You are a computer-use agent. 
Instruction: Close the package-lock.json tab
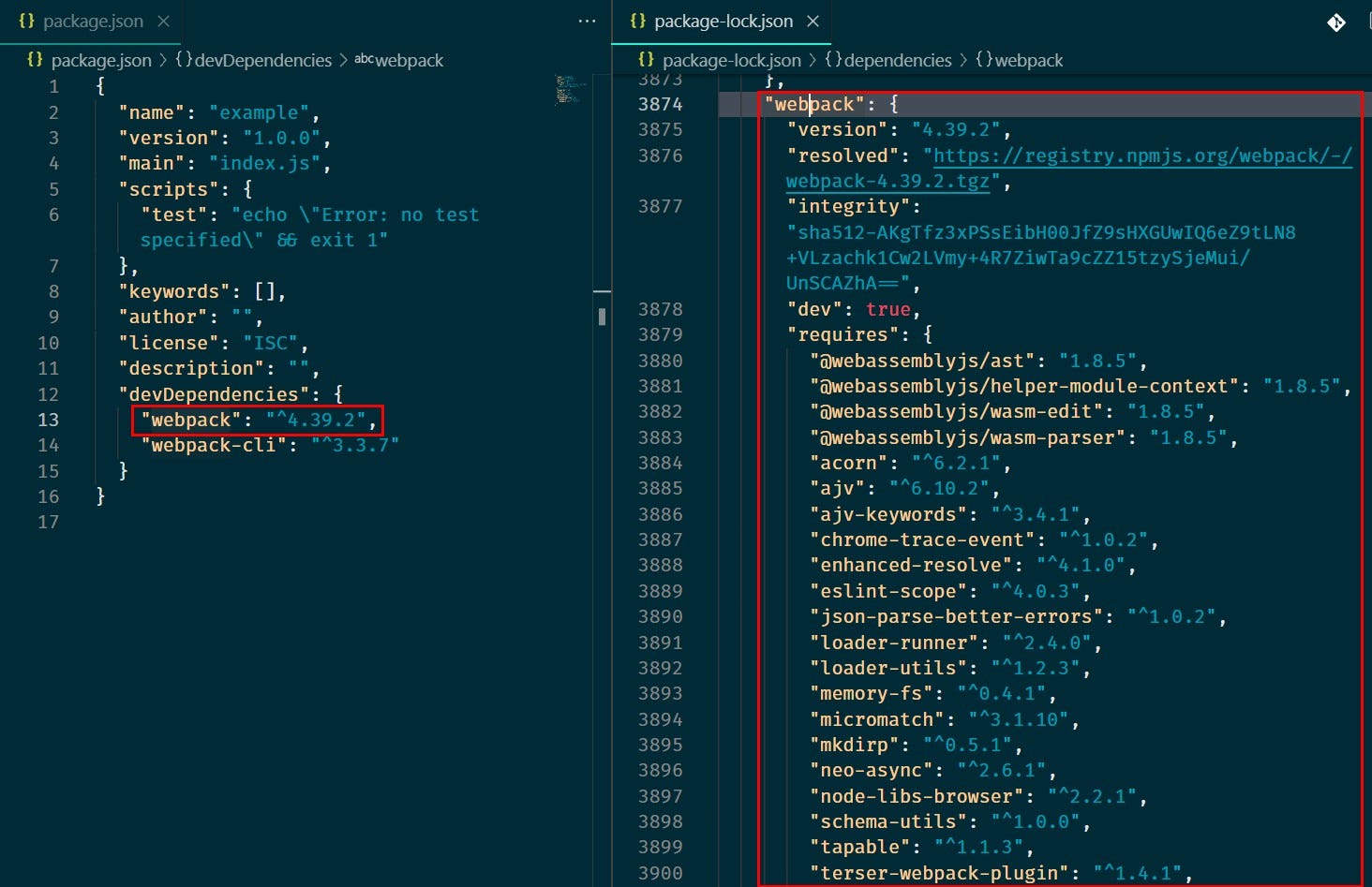click(813, 21)
